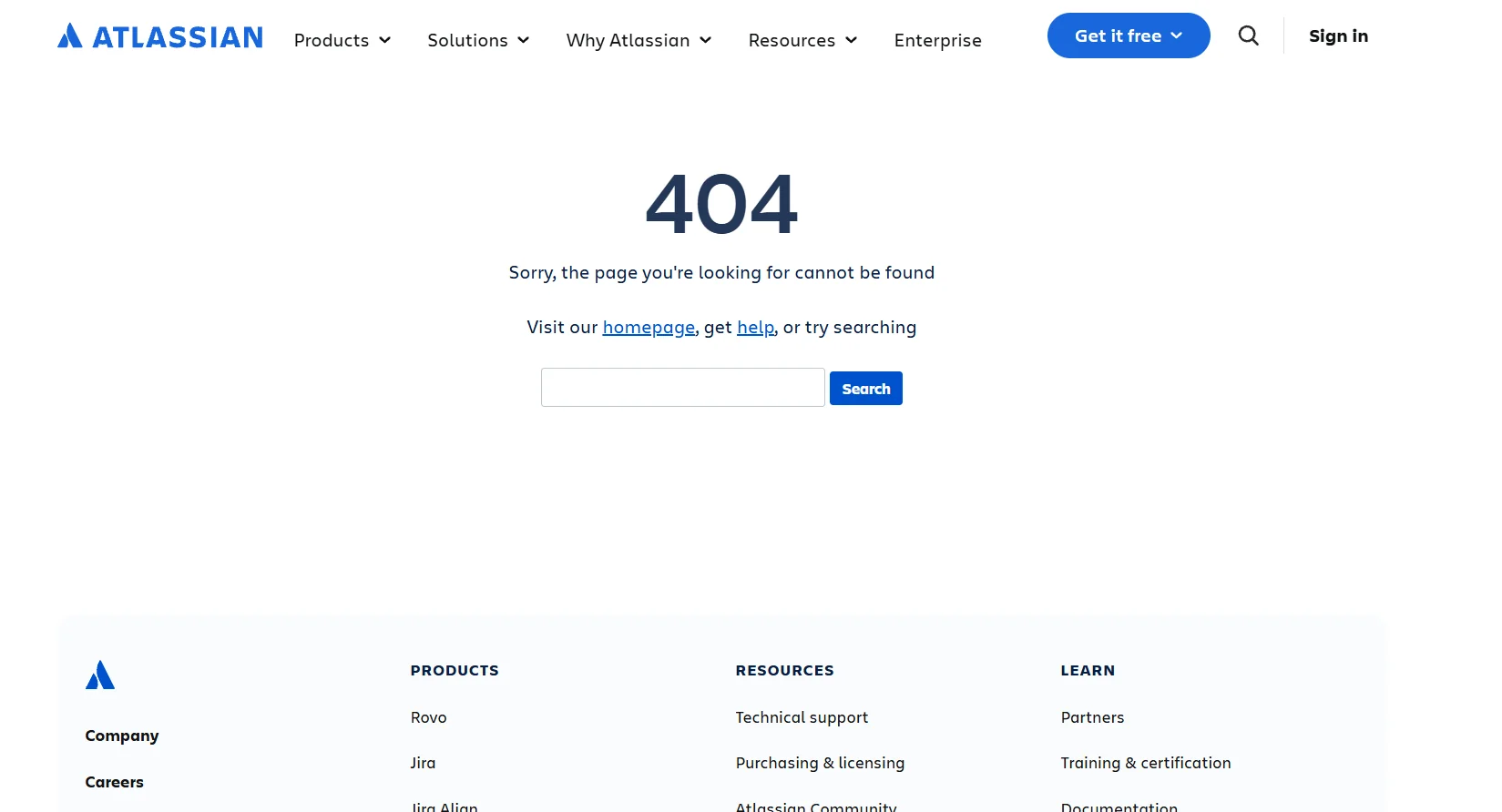
Task: Open Technical support link
Action: [802, 717]
